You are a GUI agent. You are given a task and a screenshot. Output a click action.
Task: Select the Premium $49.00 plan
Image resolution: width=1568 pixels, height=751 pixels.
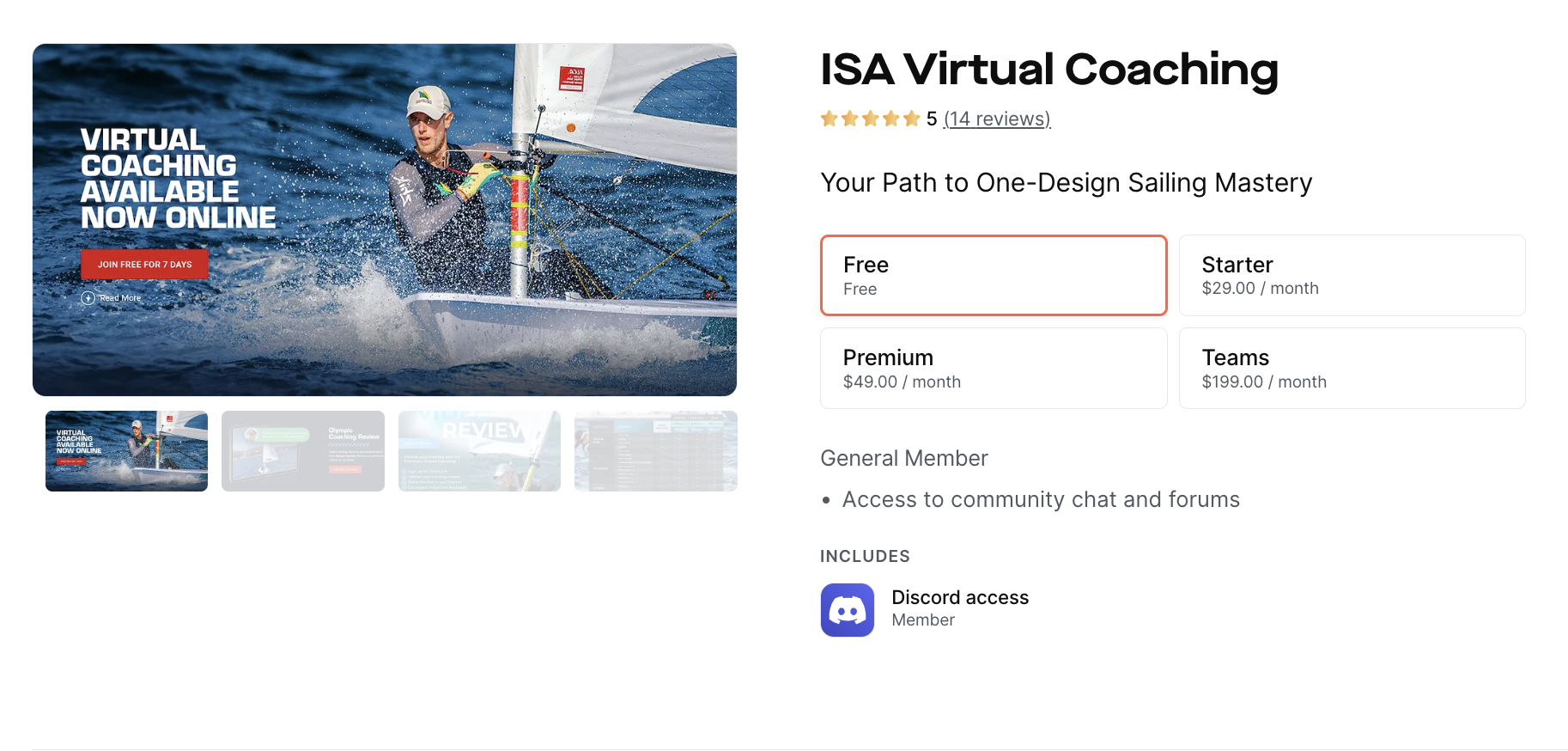(x=994, y=368)
